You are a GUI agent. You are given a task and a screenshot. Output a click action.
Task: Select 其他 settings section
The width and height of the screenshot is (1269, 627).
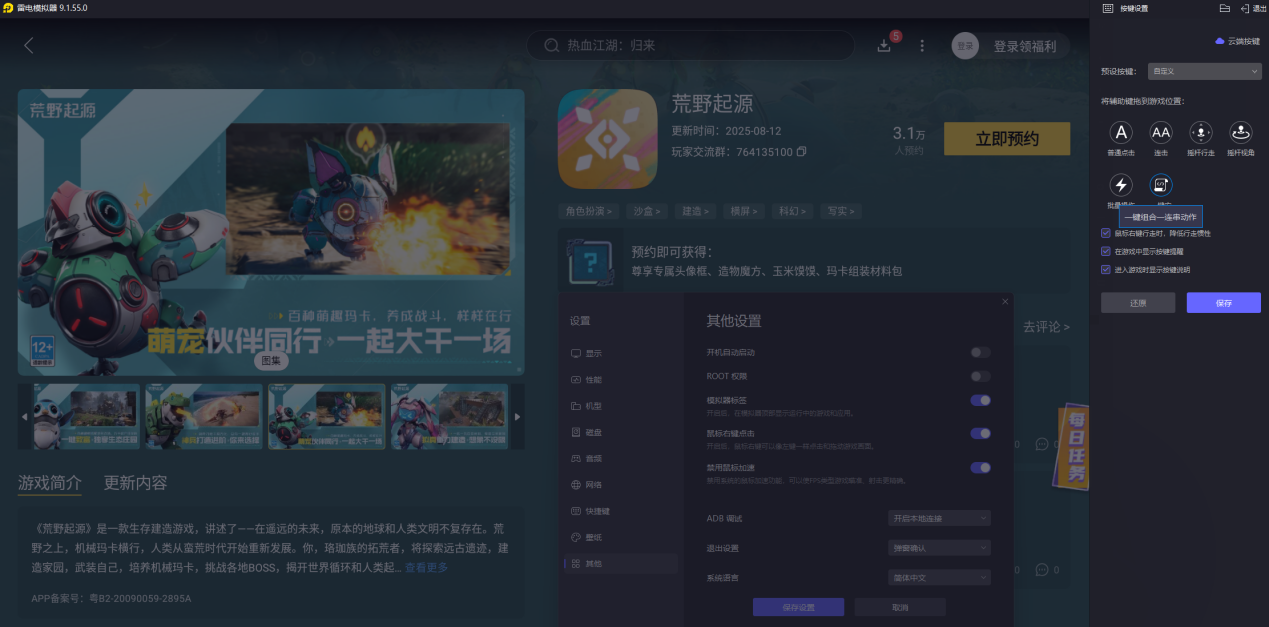click(620, 564)
